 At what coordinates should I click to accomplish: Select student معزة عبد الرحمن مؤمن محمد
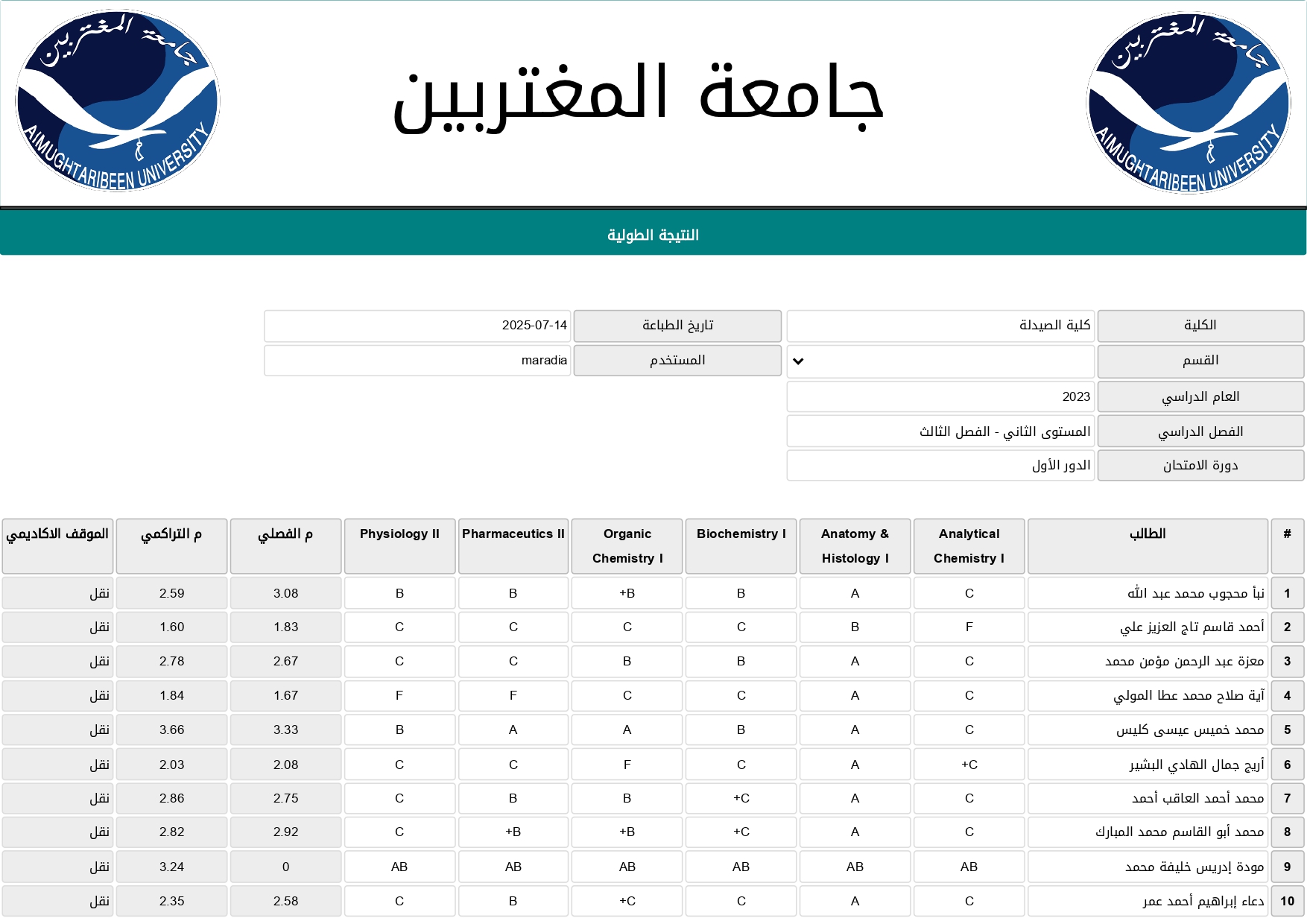click(x=1148, y=661)
